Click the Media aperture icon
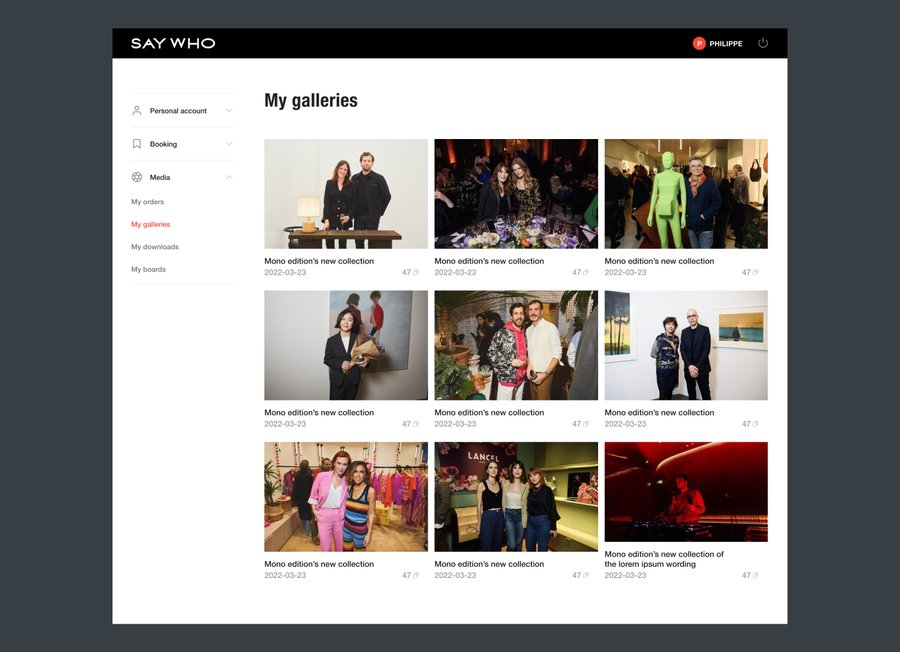Screen dimensions: 900x652 coord(137,177)
